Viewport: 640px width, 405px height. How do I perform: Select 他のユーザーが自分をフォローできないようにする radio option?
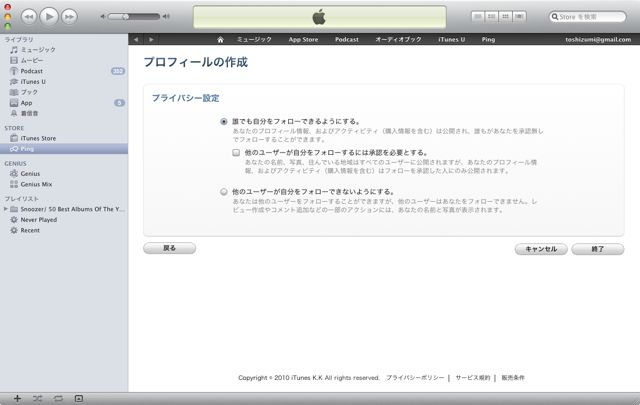[x=224, y=191]
